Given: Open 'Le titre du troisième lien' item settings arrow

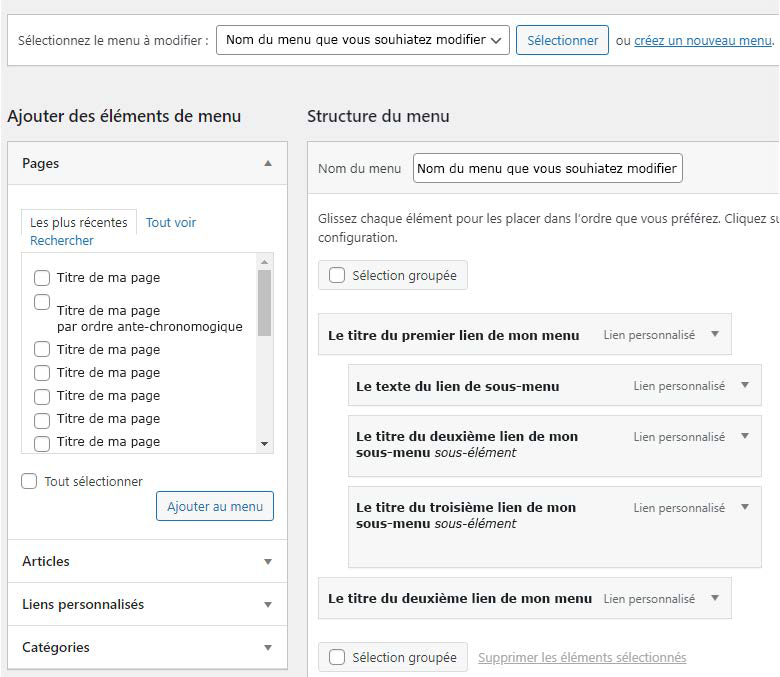Looking at the screenshot, I should click(744, 508).
